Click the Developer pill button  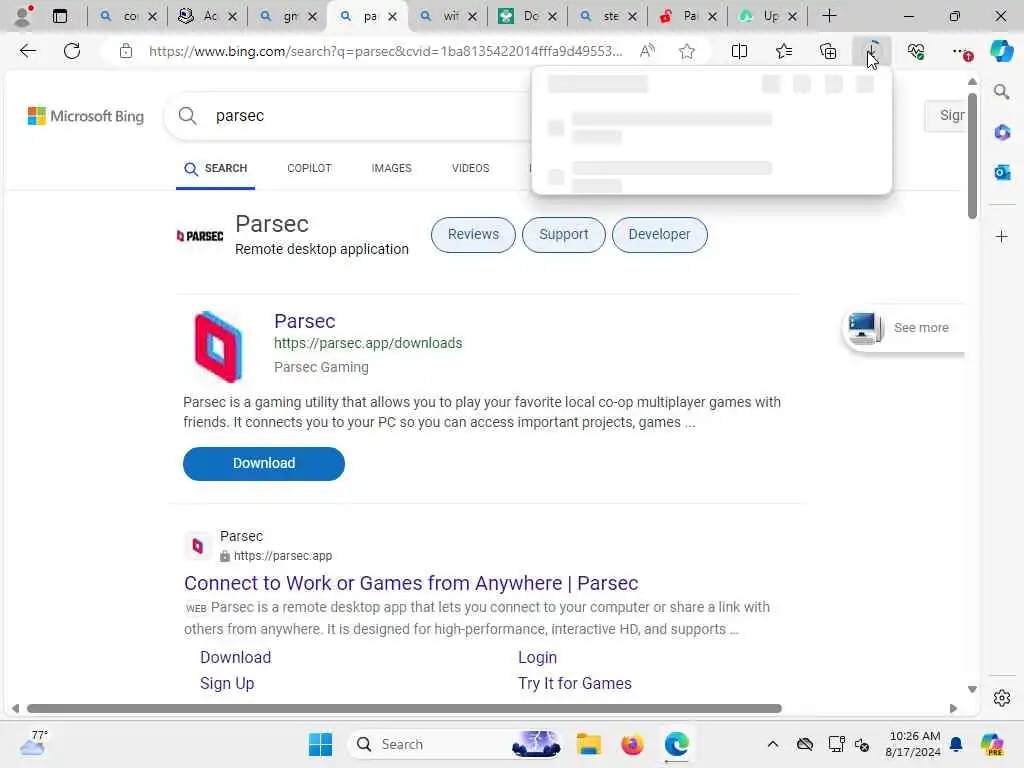click(x=660, y=234)
